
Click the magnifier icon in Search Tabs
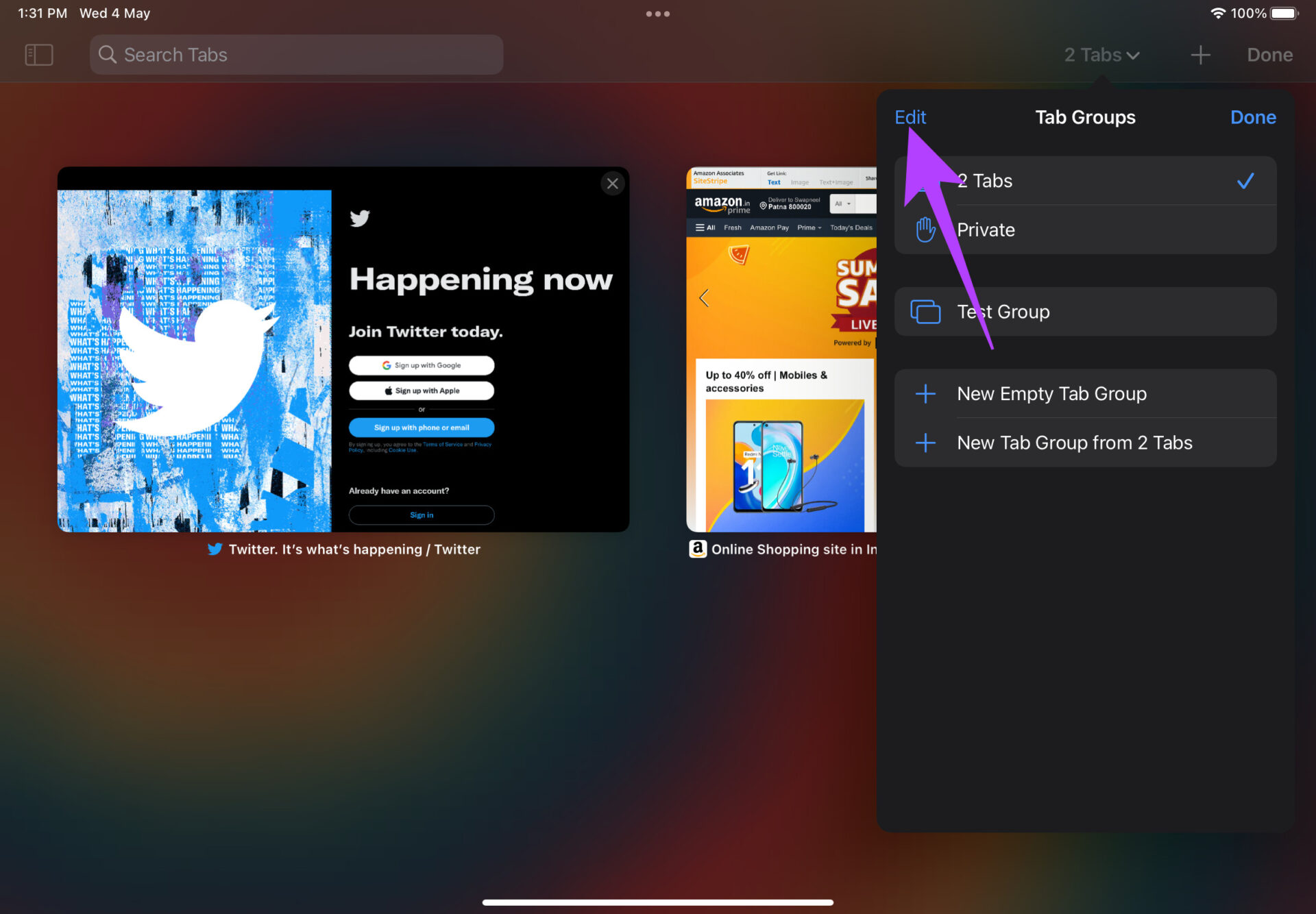pyautogui.click(x=108, y=55)
